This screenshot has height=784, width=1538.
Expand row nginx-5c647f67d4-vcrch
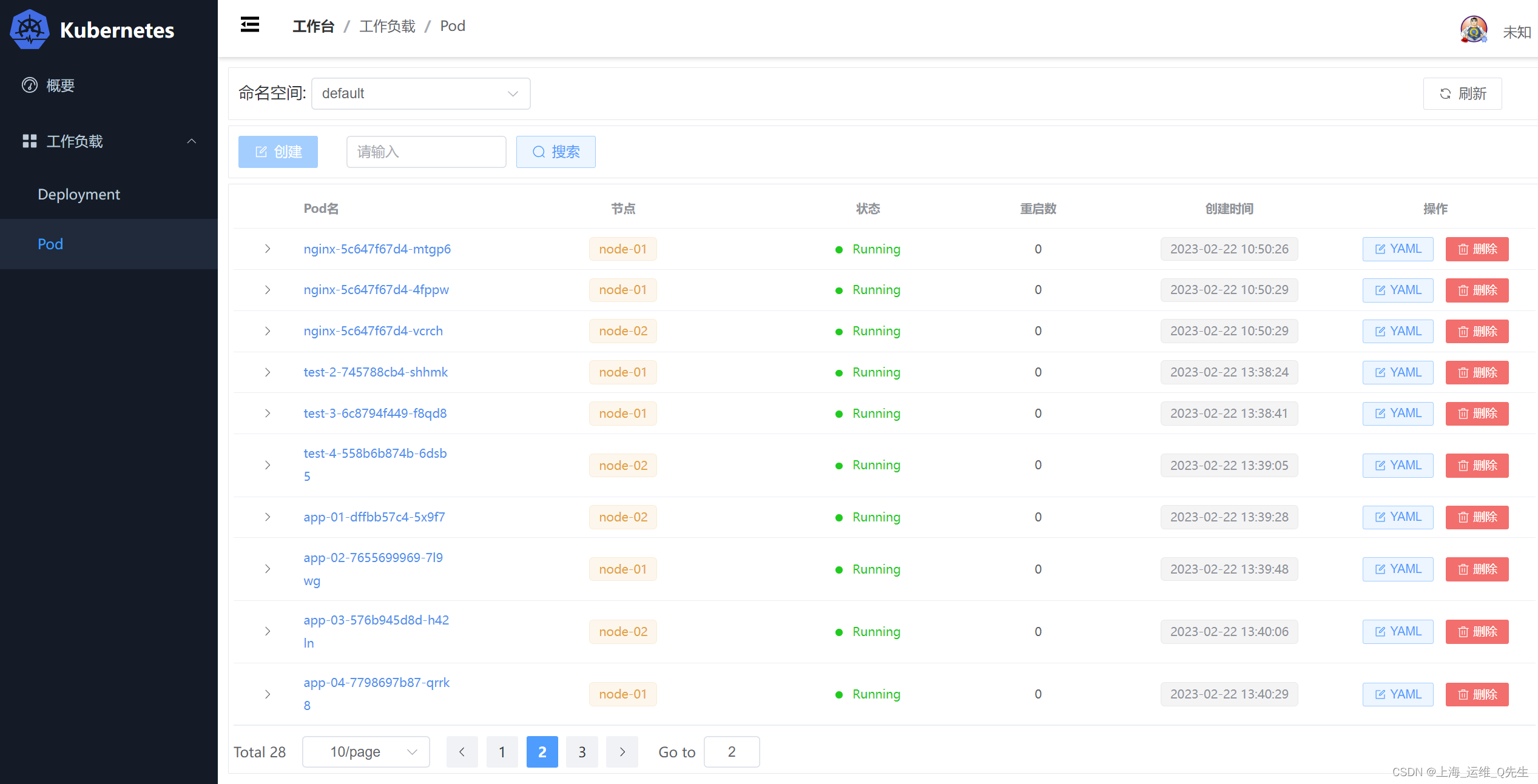[x=268, y=331]
